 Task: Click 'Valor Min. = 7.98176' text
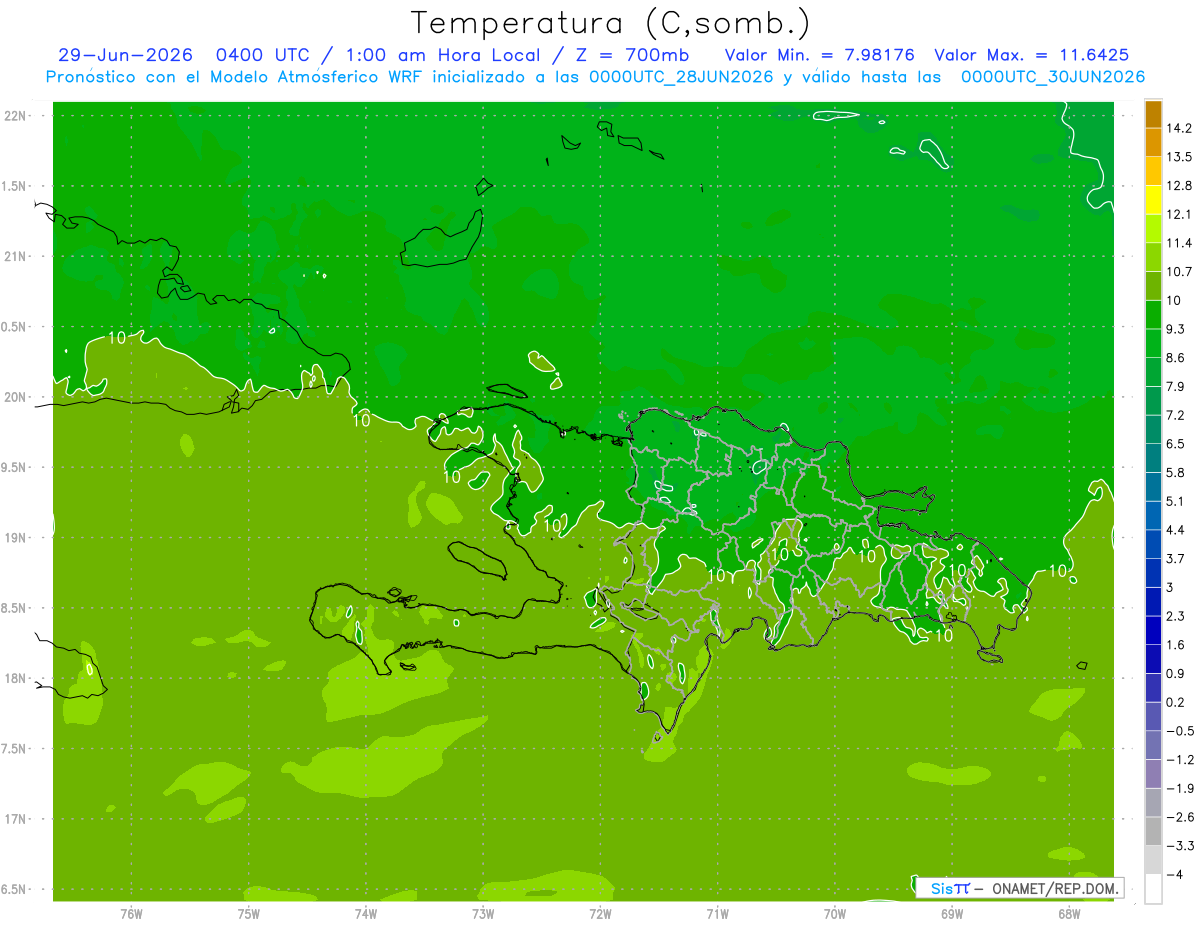(x=819, y=55)
